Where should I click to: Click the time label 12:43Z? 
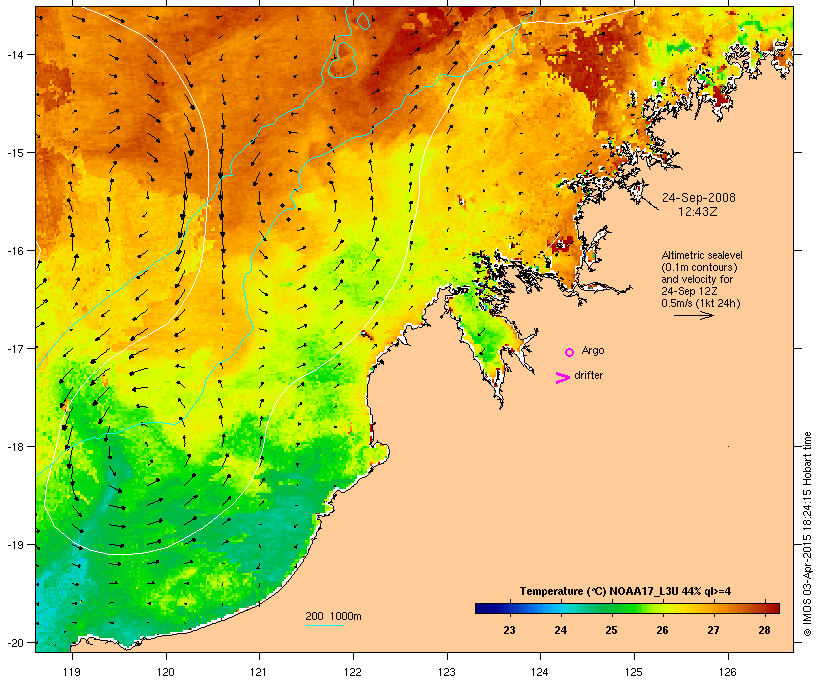pos(698,212)
